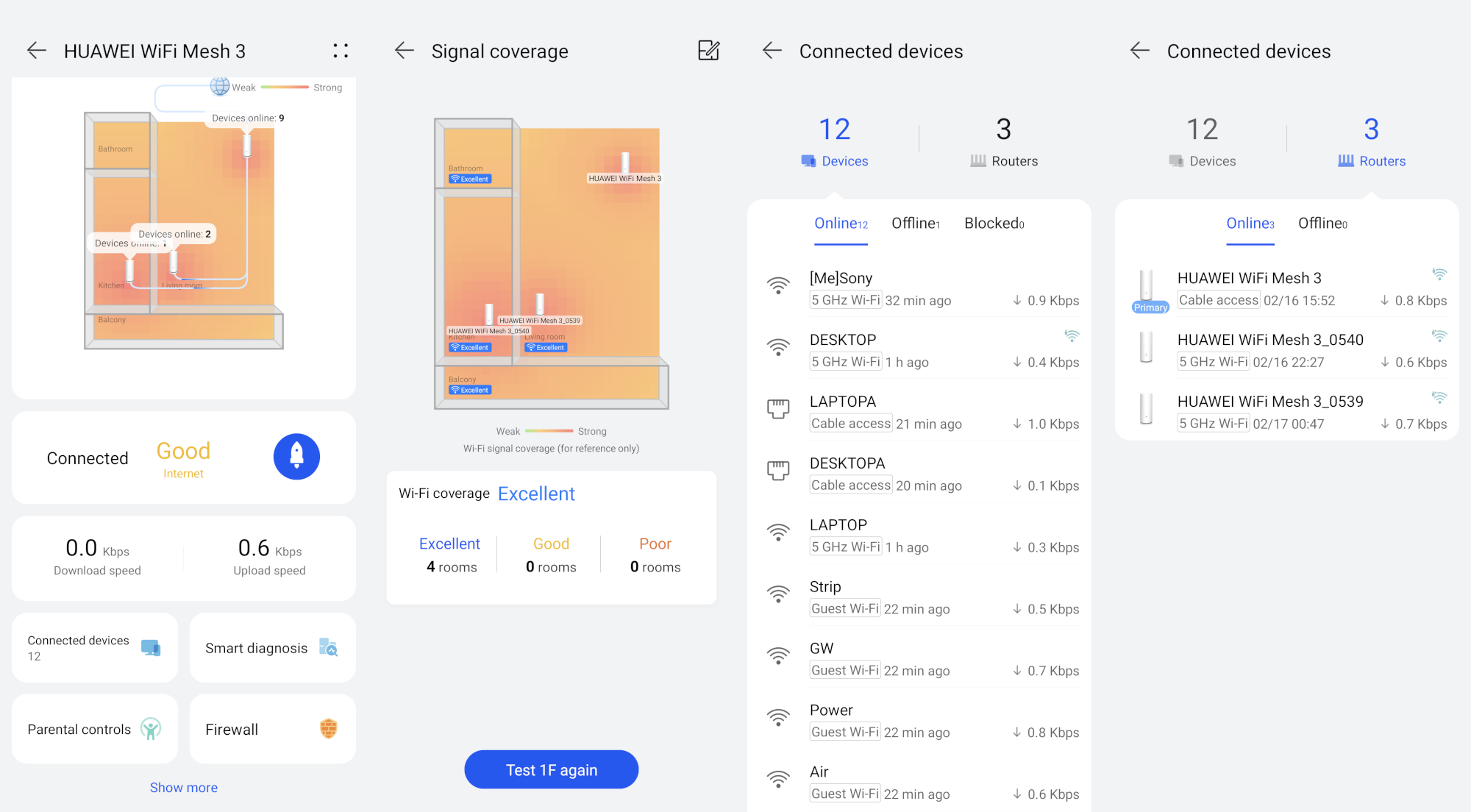Open the Smart diagnosis card
The width and height of the screenshot is (1471, 812).
pyautogui.click(x=273, y=648)
